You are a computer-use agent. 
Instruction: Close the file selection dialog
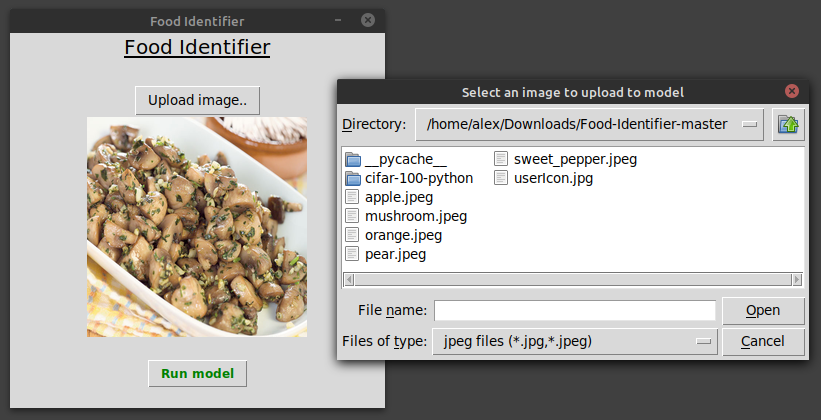point(792,91)
